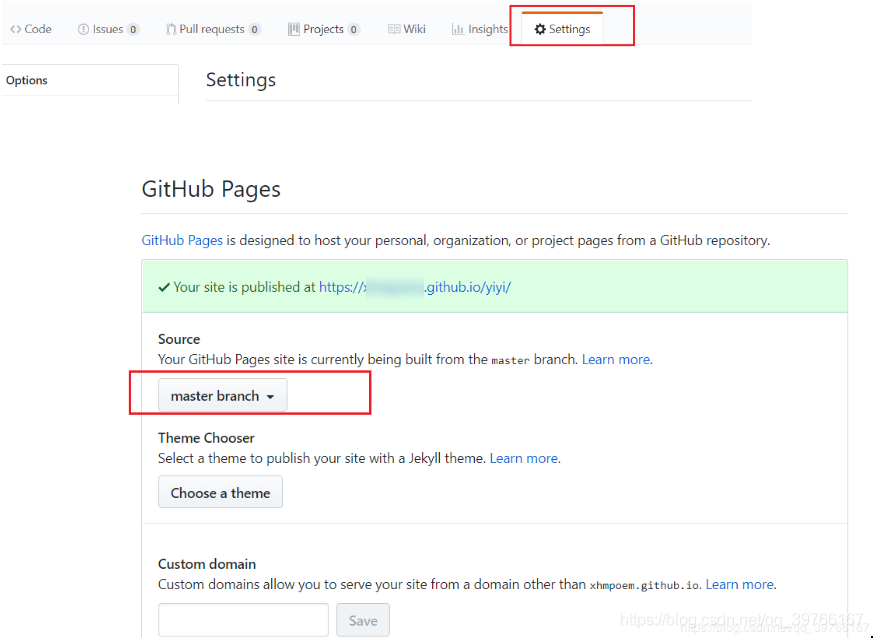The image size is (873, 638).
Task: View the Insights tab
Action: 480,29
